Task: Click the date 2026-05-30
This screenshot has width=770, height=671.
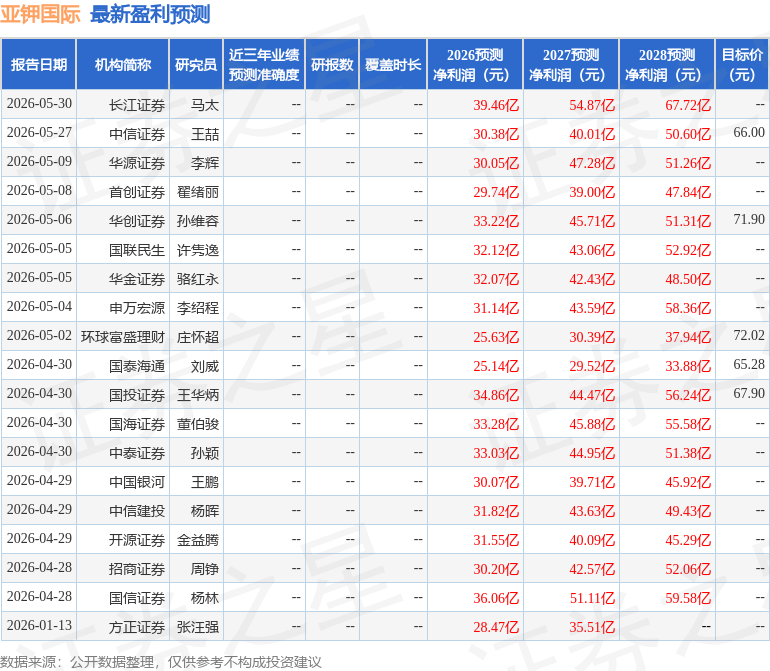Action: 39,103
